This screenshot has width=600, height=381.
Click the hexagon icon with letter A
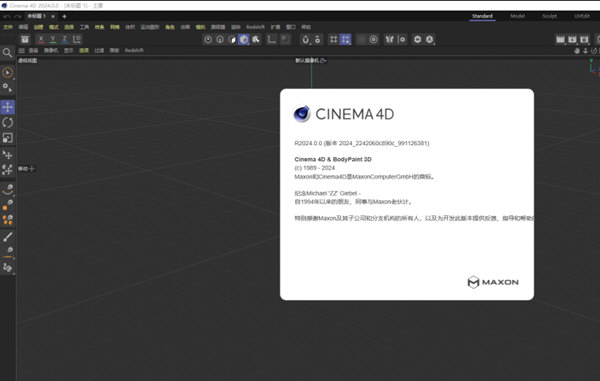pos(430,39)
